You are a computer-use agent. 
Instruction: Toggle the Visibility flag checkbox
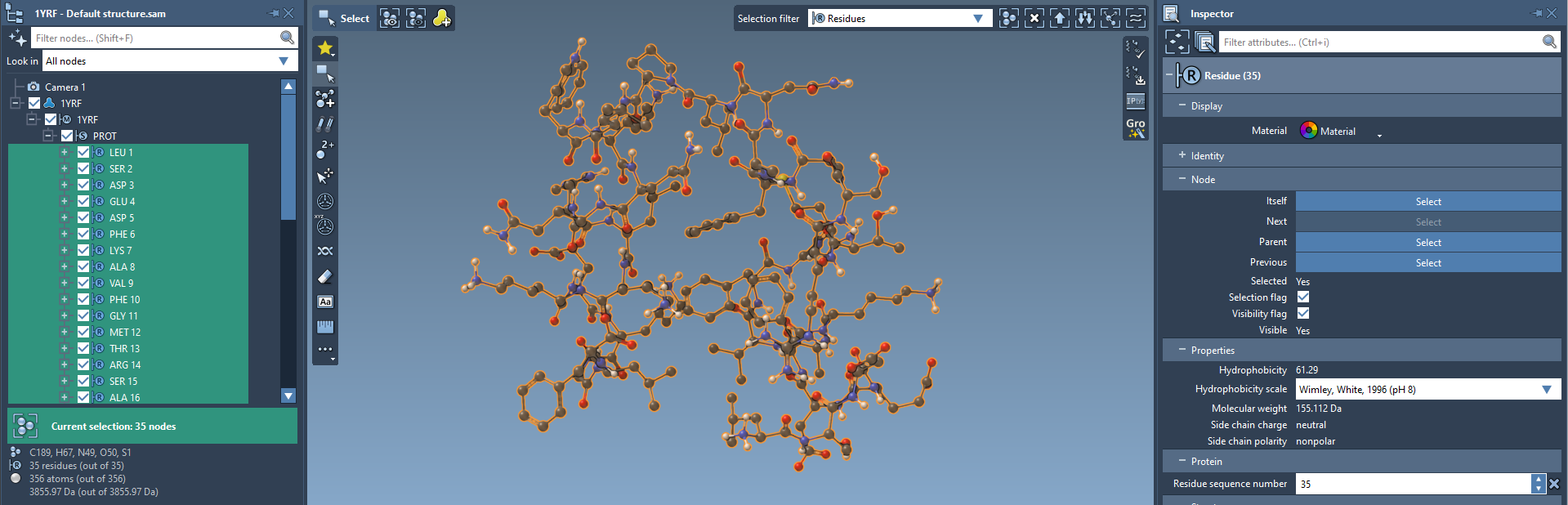pos(1303,314)
